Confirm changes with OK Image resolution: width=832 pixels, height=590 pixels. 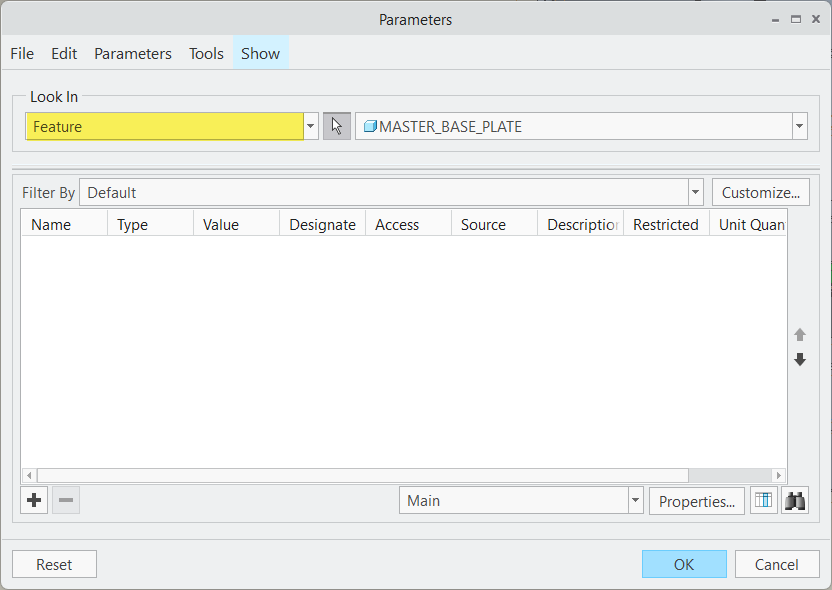684,563
